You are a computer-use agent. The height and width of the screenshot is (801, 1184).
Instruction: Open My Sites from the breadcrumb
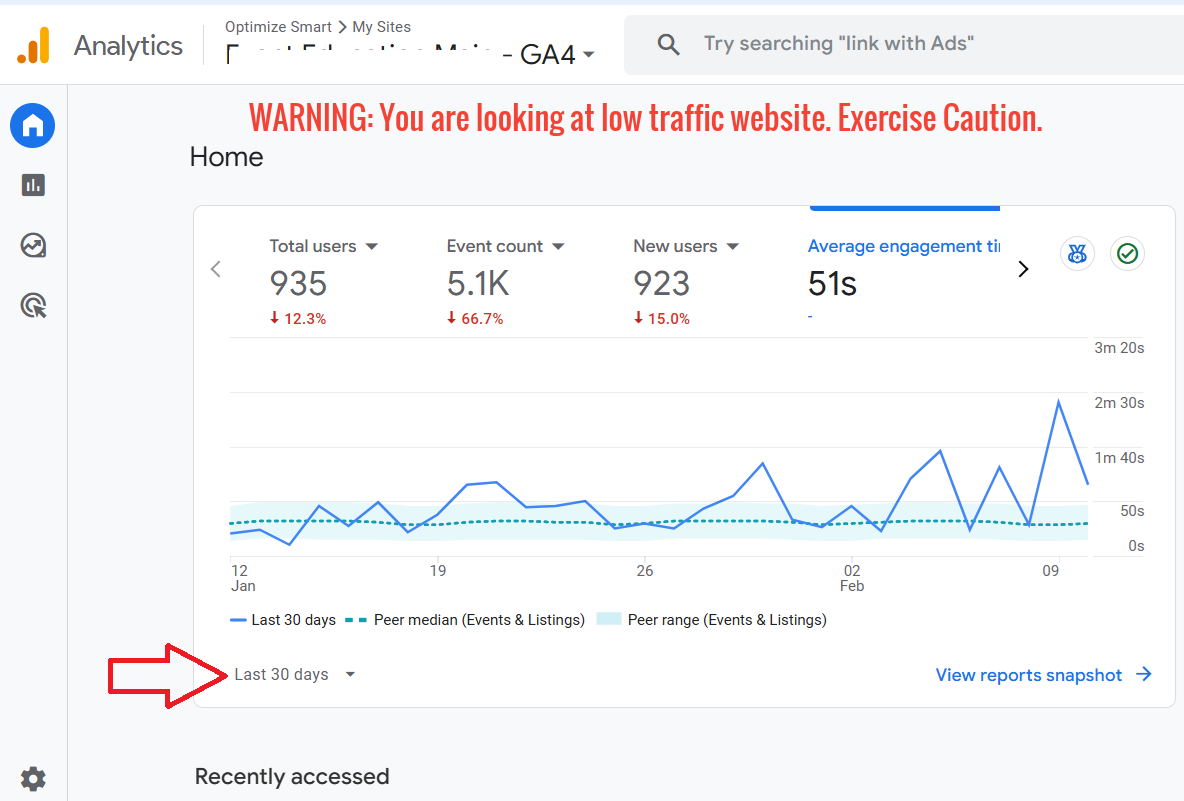[x=381, y=27]
